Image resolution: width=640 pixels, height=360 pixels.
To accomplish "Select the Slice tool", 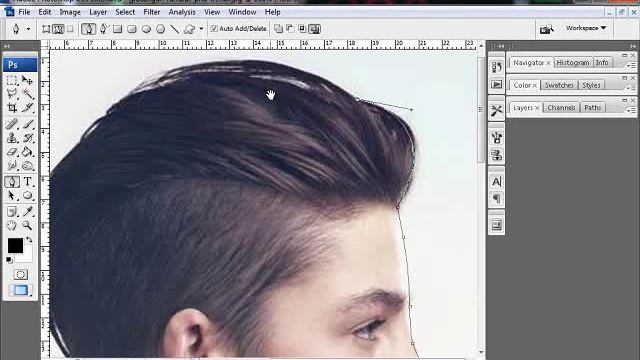I will click(x=27, y=108).
